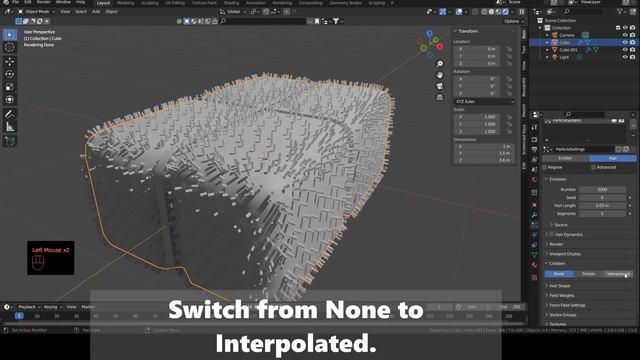Select the Annotate pencil tool
Screen dimensions: 640x360
10,114
